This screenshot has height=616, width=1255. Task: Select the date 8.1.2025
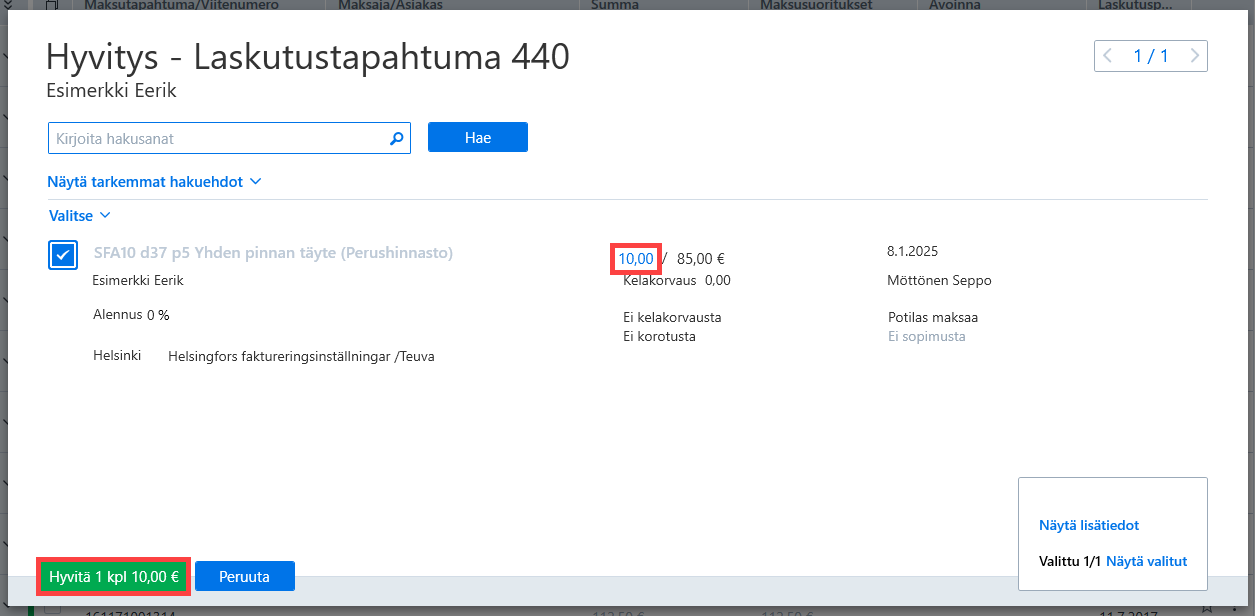(912, 251)
